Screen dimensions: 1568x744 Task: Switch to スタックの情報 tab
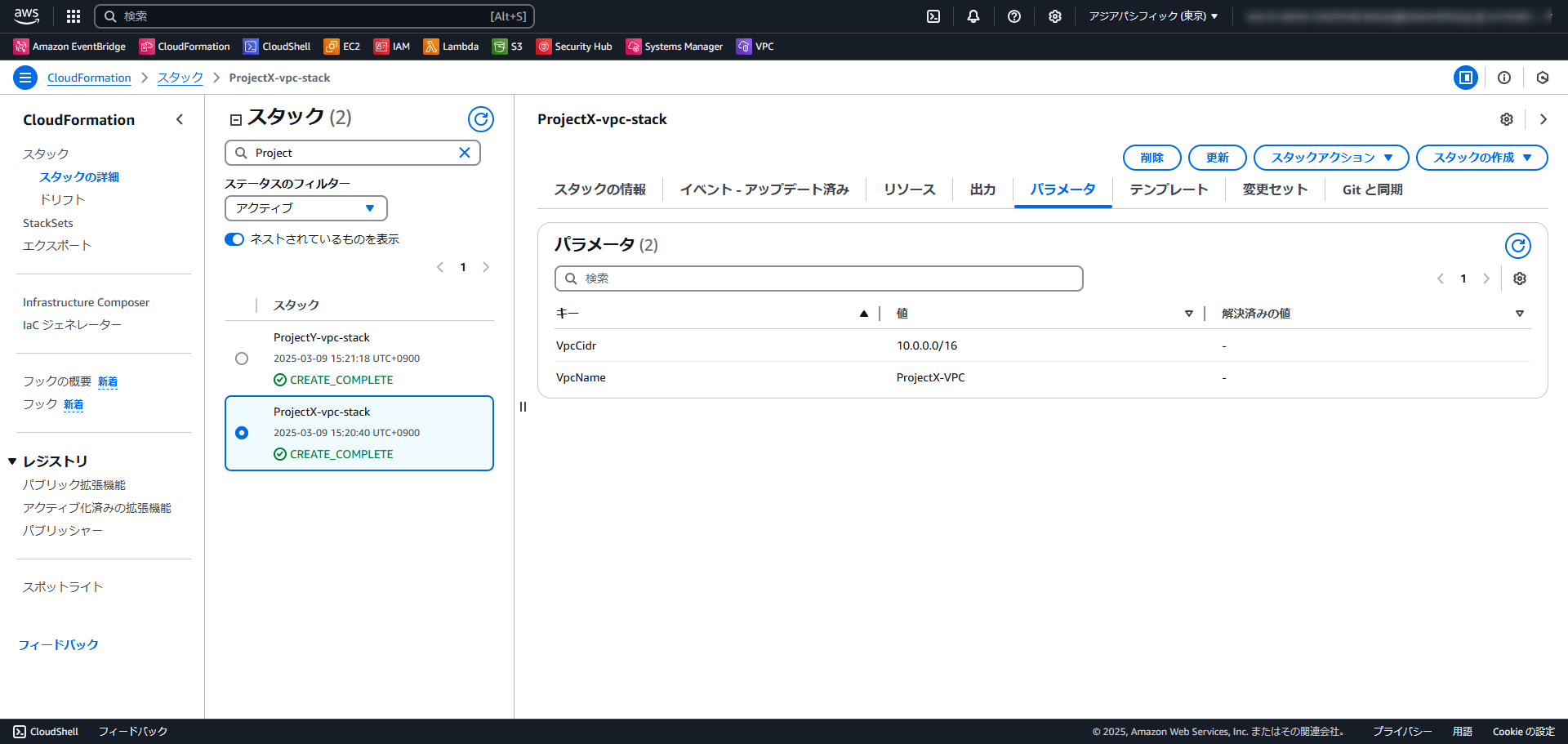coord(600,189)
